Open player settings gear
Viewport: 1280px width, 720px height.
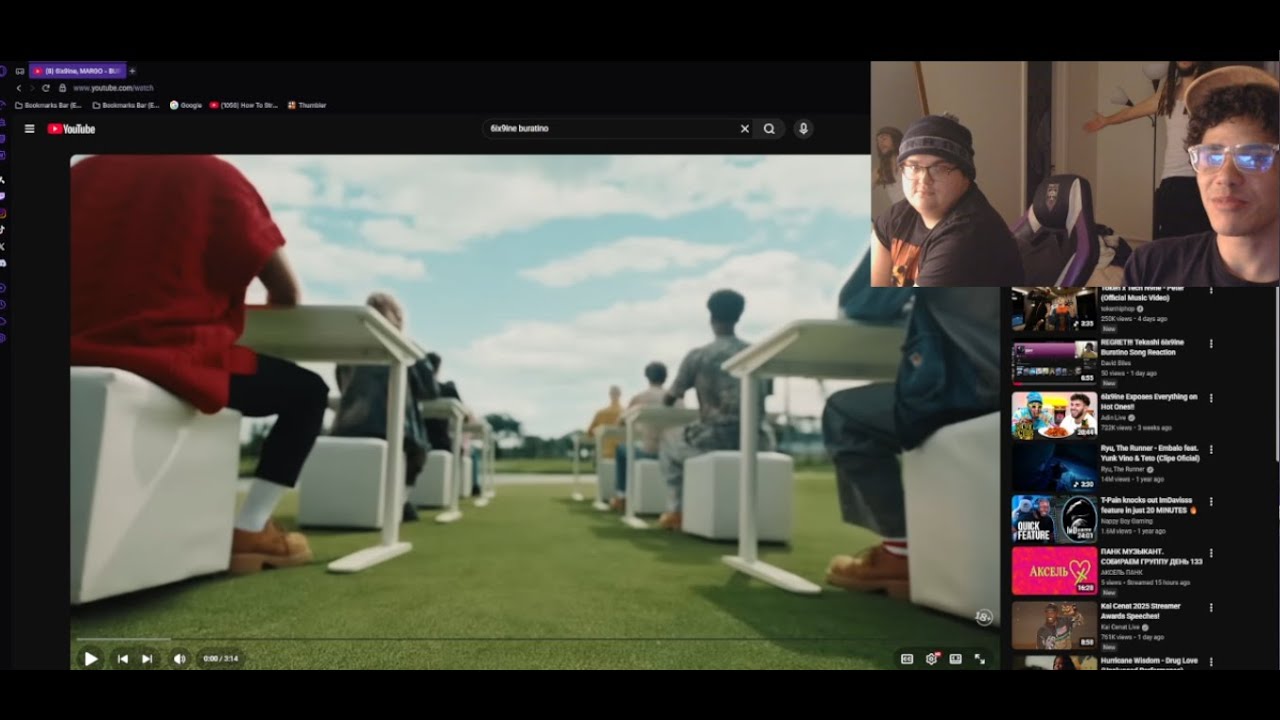coord(932,659)
